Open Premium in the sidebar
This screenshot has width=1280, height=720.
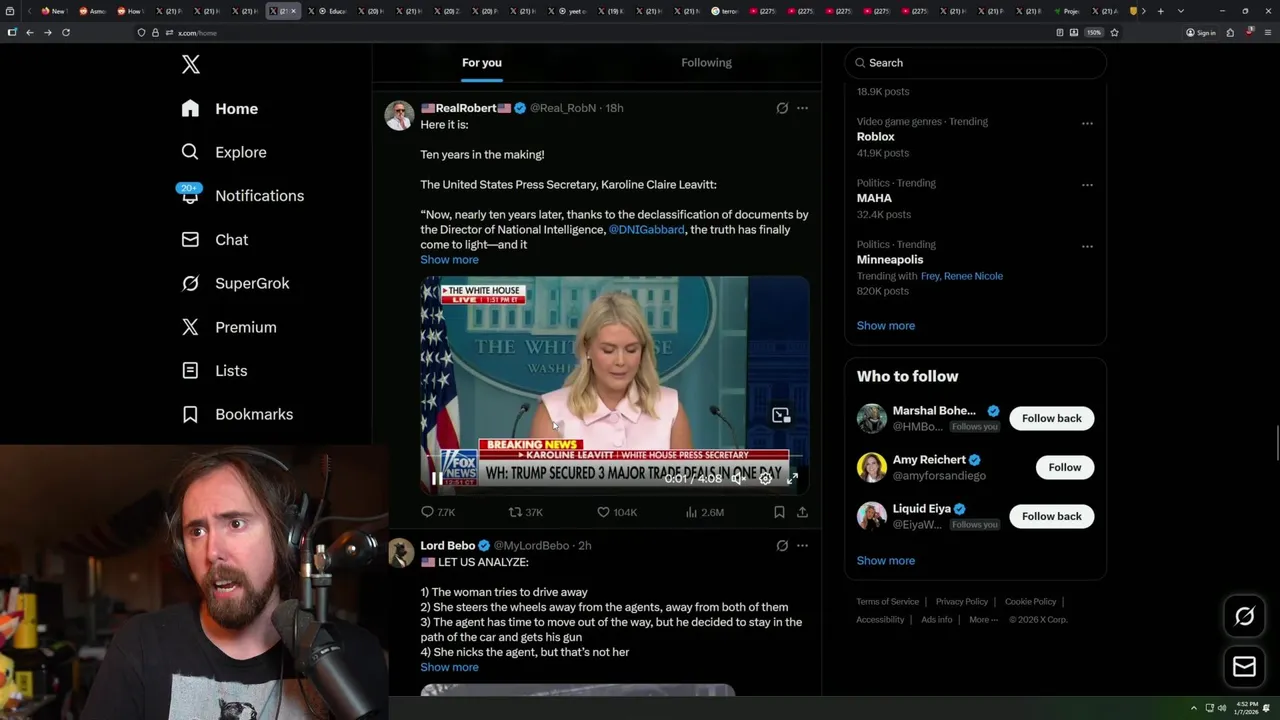(229, 327)
